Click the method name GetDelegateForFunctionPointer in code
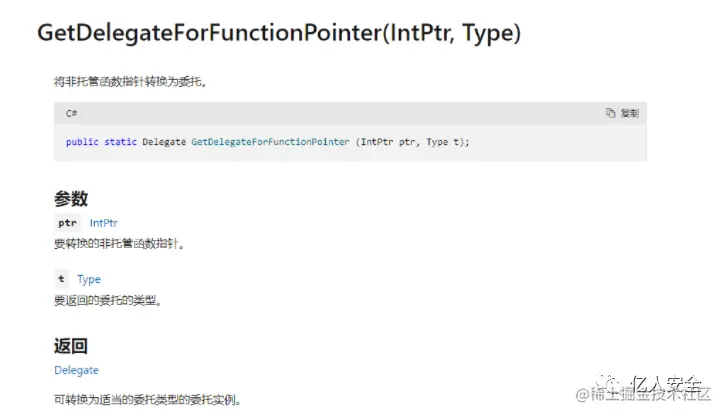 [270, 142]
